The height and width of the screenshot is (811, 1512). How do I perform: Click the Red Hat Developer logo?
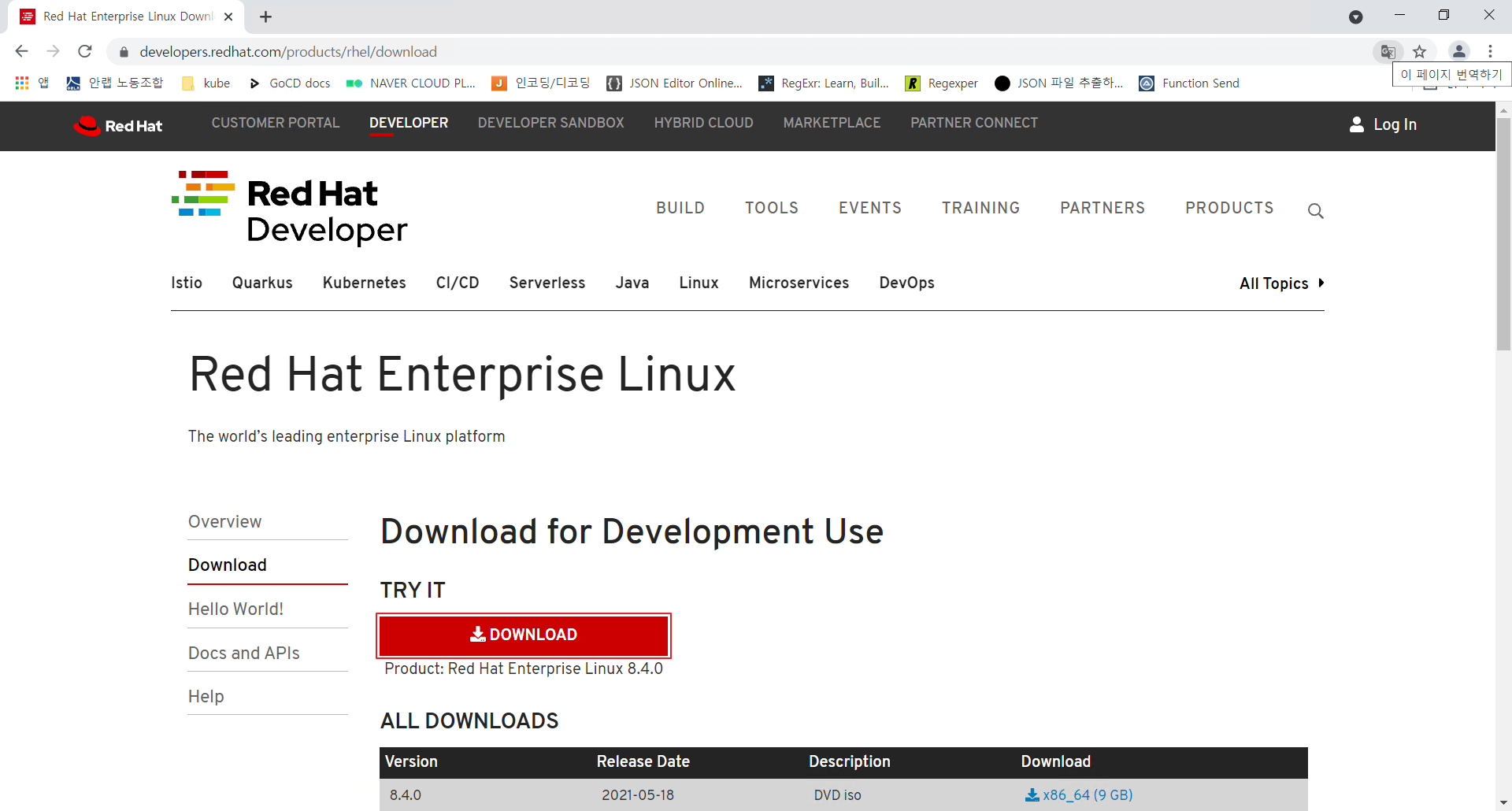pyautogui.click(x=290, y=208)
